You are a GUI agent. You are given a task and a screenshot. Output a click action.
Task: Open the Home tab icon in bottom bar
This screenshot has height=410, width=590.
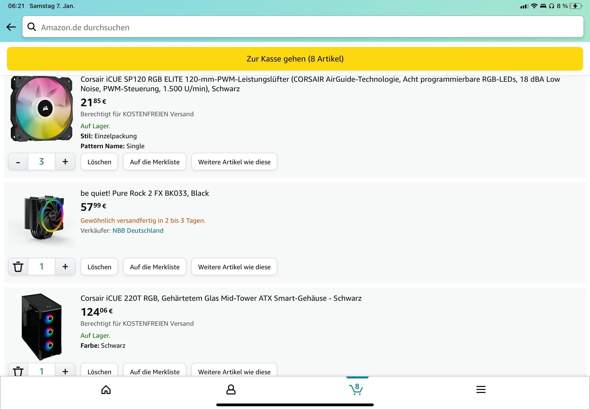106,390
